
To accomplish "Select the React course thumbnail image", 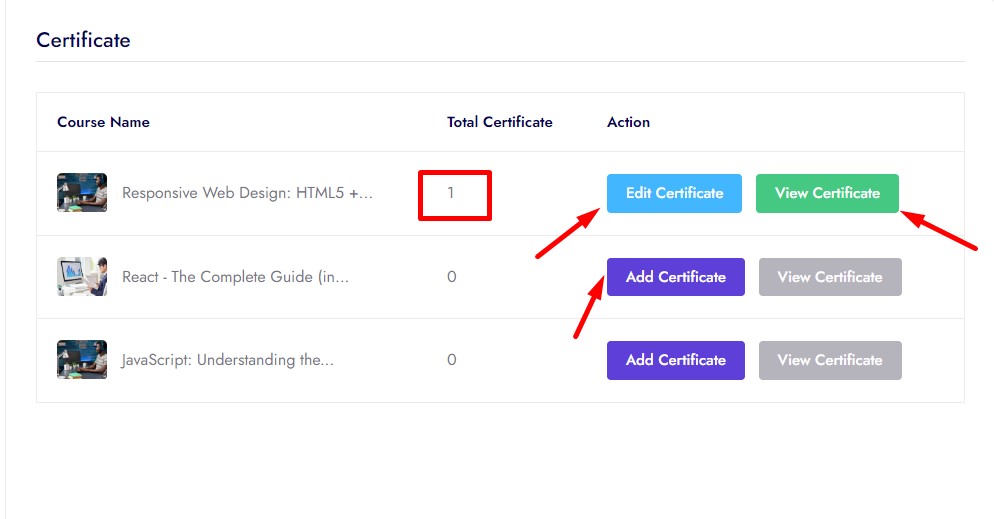I will pyautogui.click(x=82, y=277).
